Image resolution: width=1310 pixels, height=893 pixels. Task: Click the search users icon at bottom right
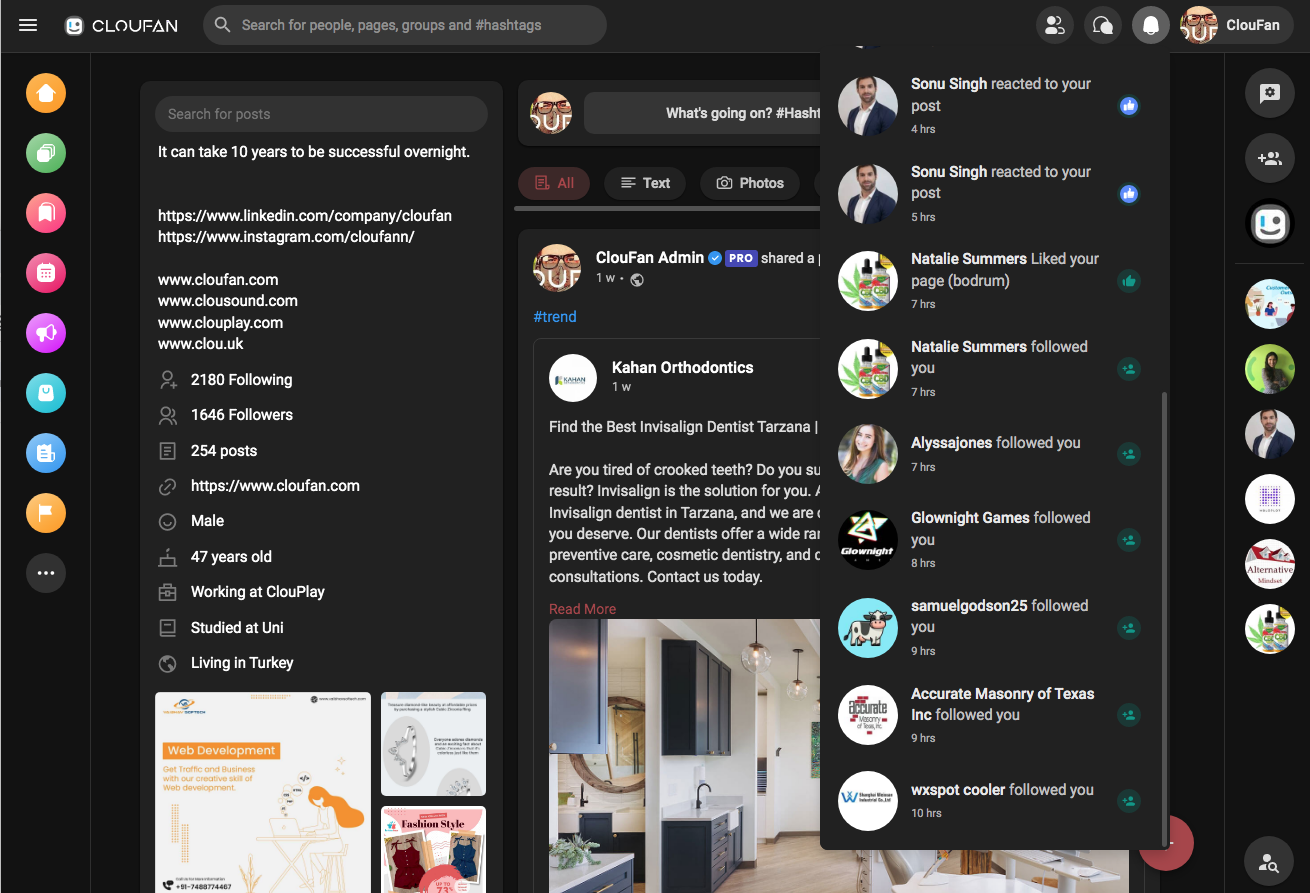[1269, 863]
